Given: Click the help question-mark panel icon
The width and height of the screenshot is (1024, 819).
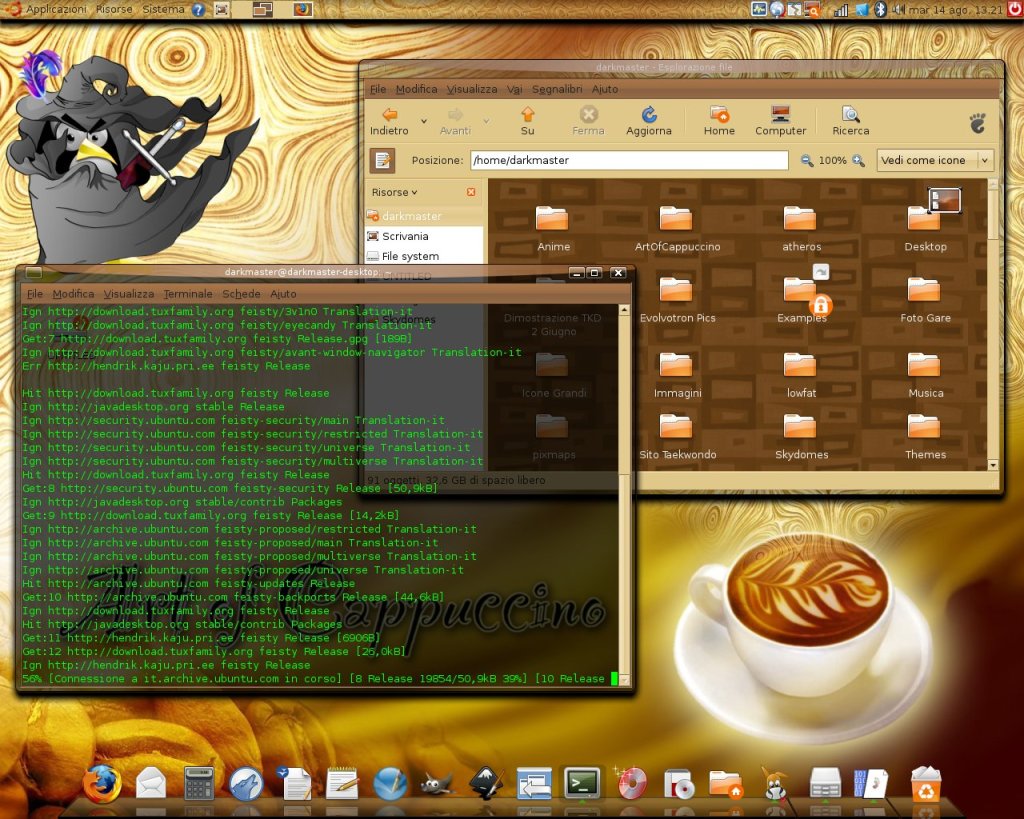Looking at the screenshot, I should (199, 10).
